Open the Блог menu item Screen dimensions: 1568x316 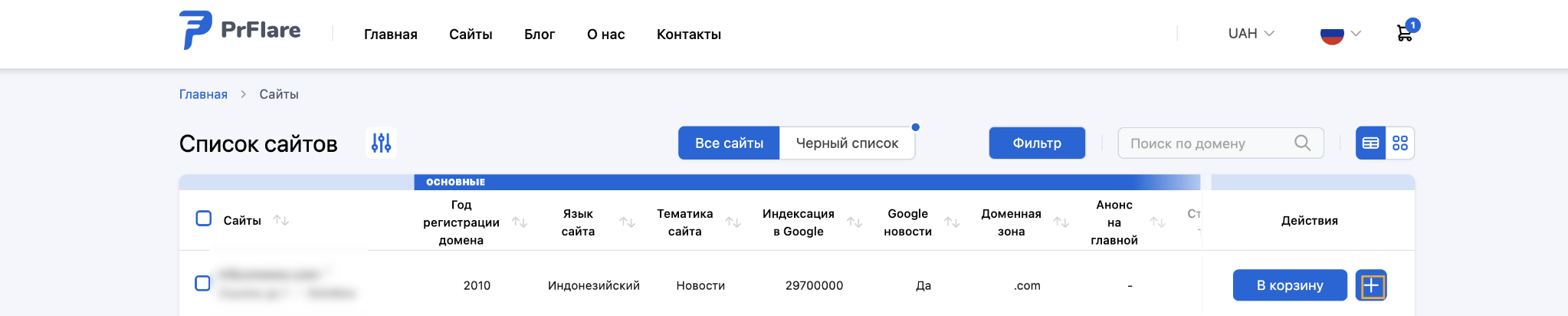[540, 35]
